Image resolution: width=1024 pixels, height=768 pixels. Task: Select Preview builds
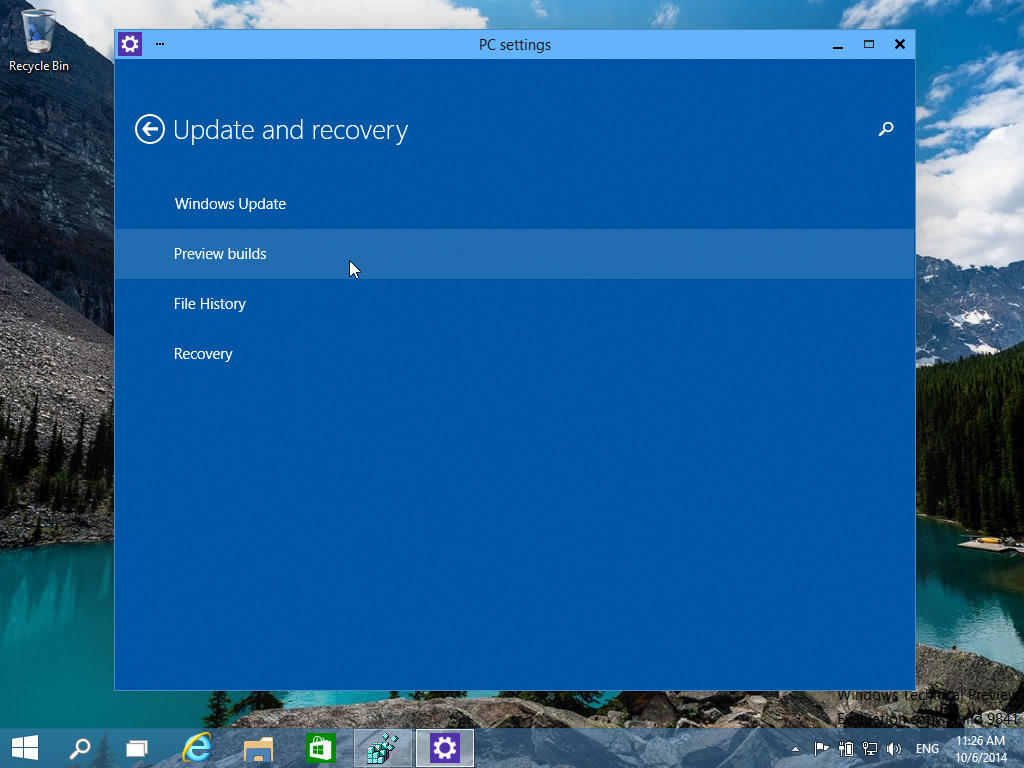515,254
